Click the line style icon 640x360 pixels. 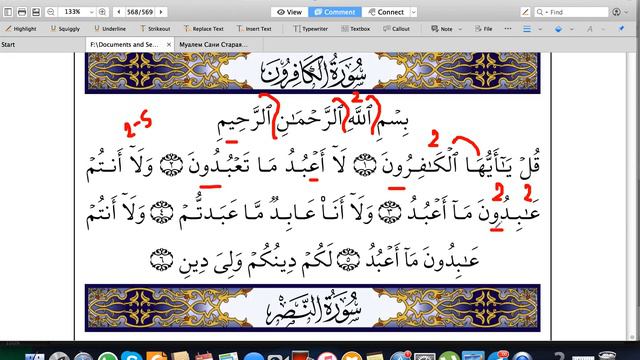527,29
